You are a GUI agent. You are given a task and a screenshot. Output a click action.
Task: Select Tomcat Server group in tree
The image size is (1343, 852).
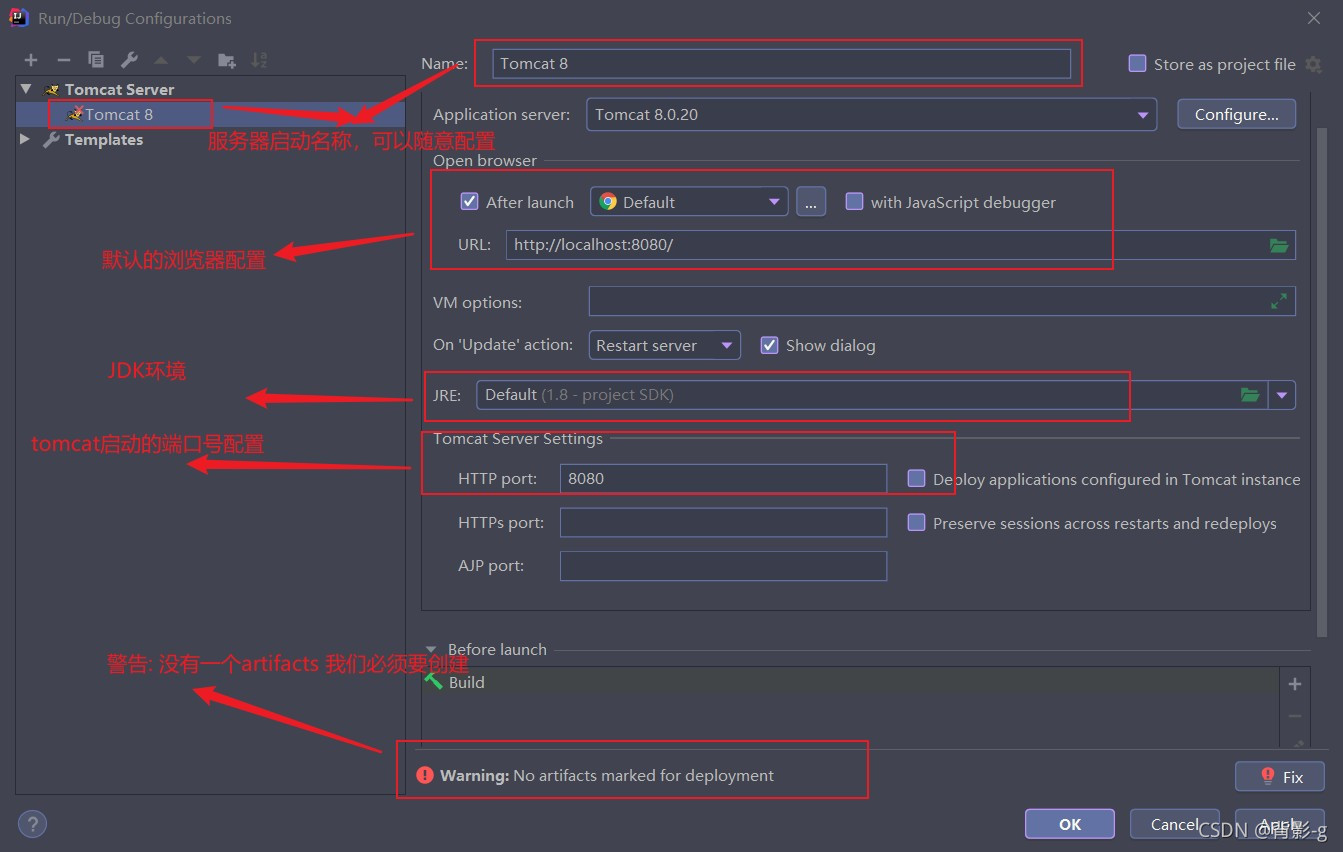coord(120,89)
